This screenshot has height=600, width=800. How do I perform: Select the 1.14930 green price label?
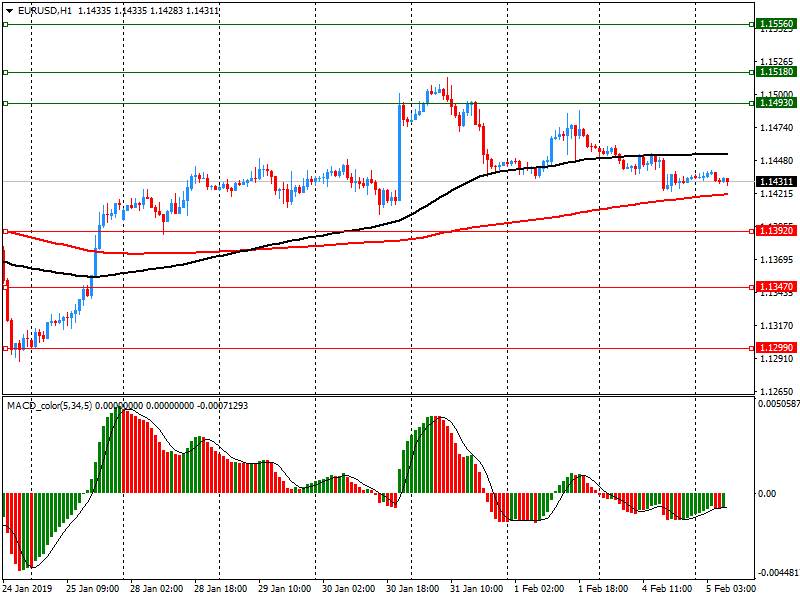pos(775,103)
